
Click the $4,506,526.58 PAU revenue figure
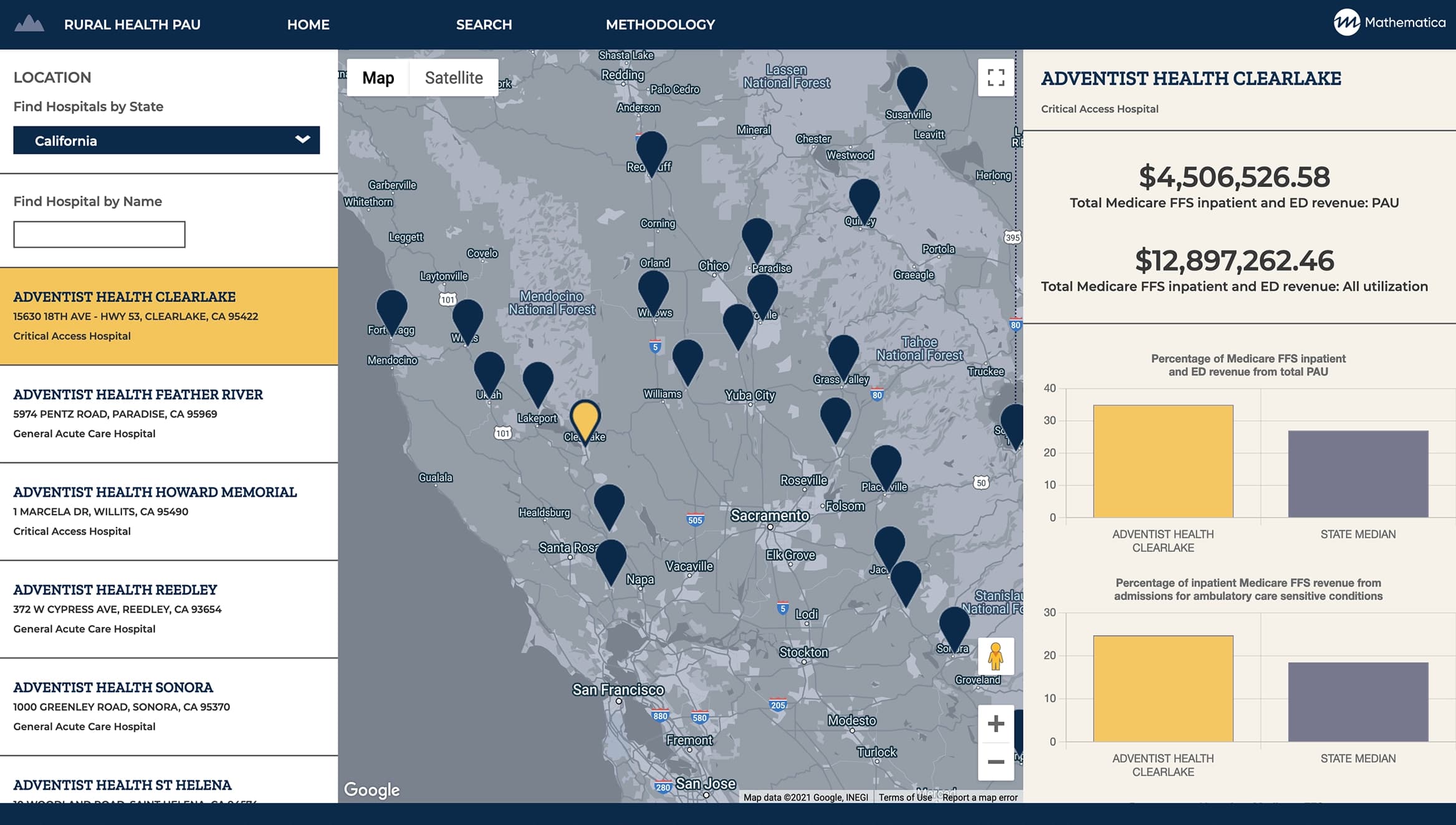pyautogui.click(x=1234, y=177)
